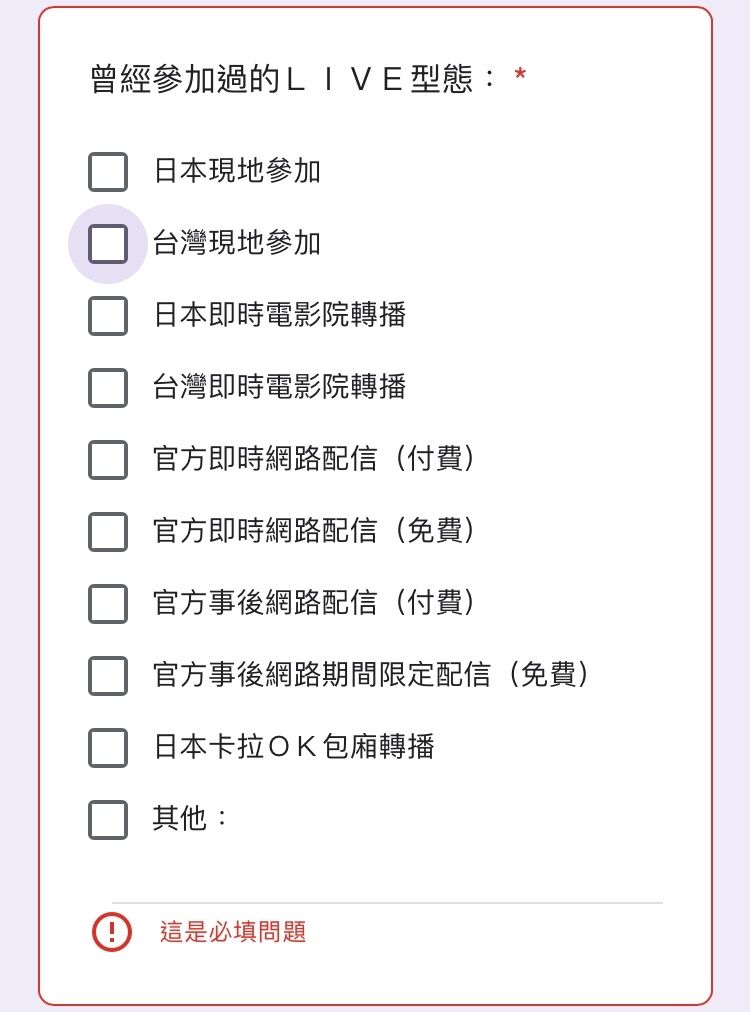Image resolution: width=750 pixels, height=1012 pixels.
Task: Select the 日本即時電影院轉播 checkbox
Action: point(108,316)
